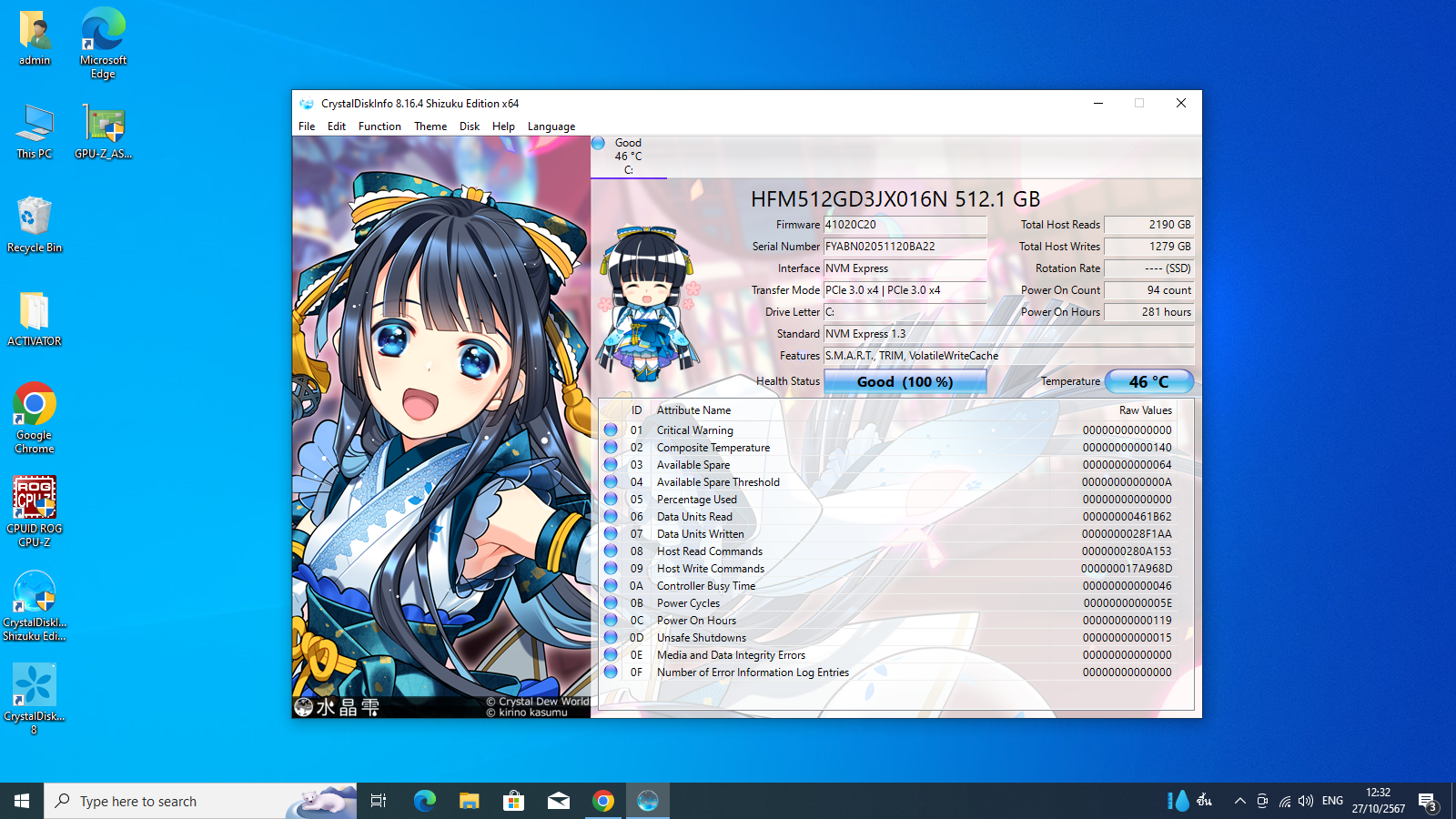
Task: Open the File menu
Action: click(x=307, y=126)
